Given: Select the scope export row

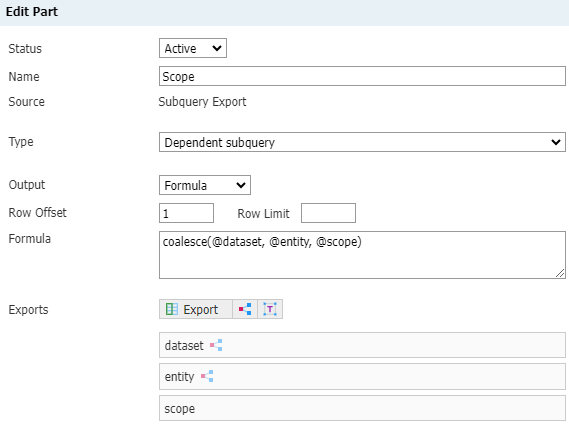Looking at the screenshot, I should [x=362, y=408].
